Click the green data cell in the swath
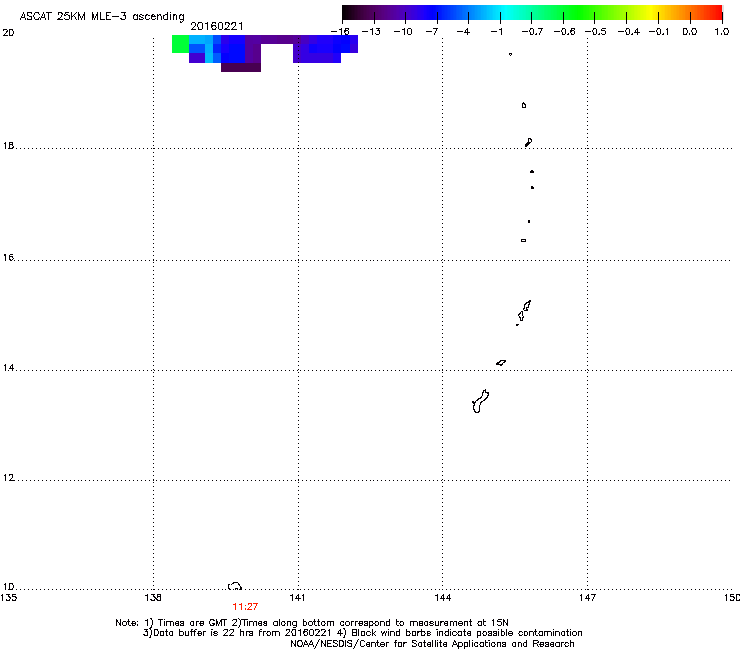The height and width of the screenshot is (650, 740). (x=180, y=44)
